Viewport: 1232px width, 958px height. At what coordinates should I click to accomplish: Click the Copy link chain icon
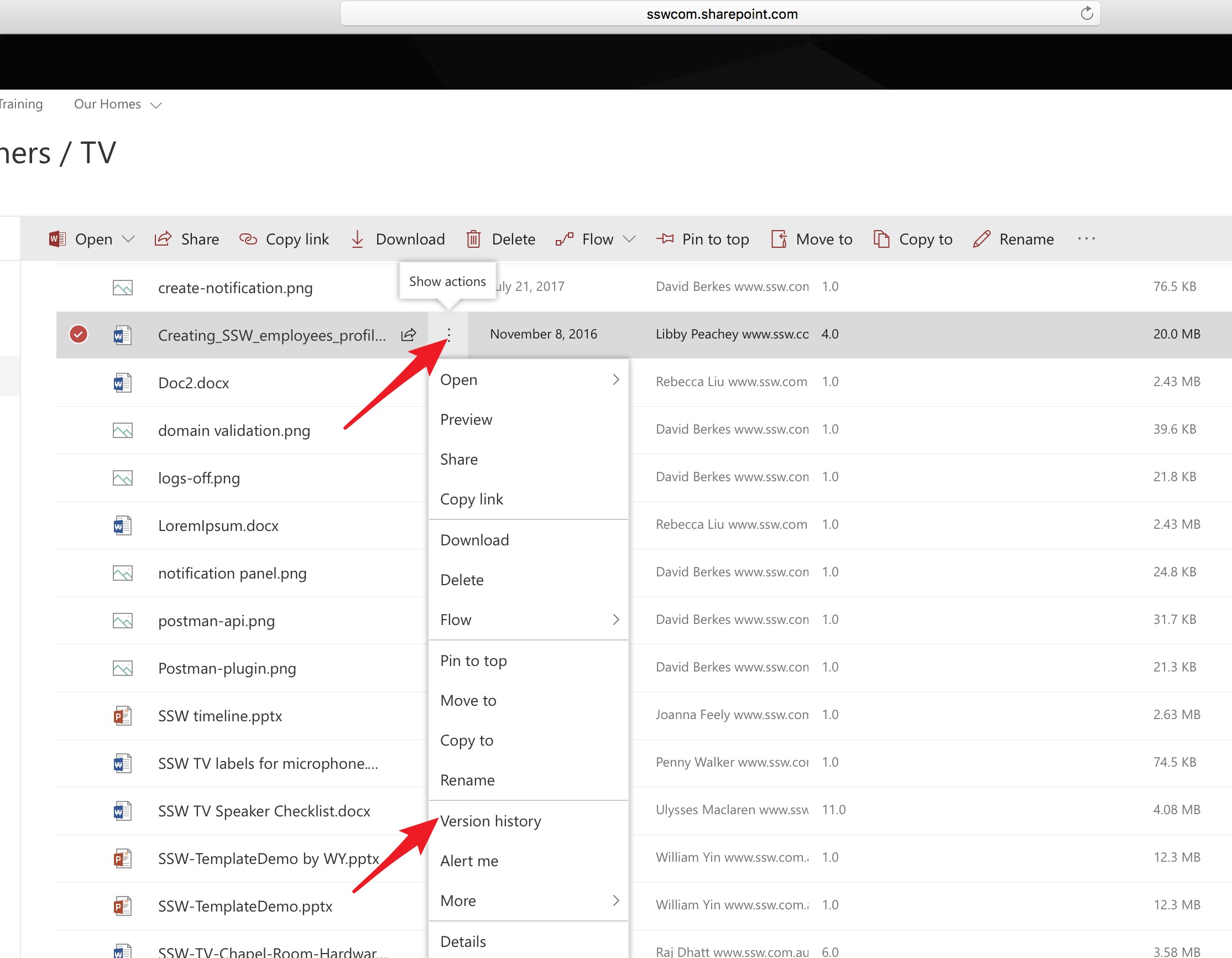tap(248, 238)
